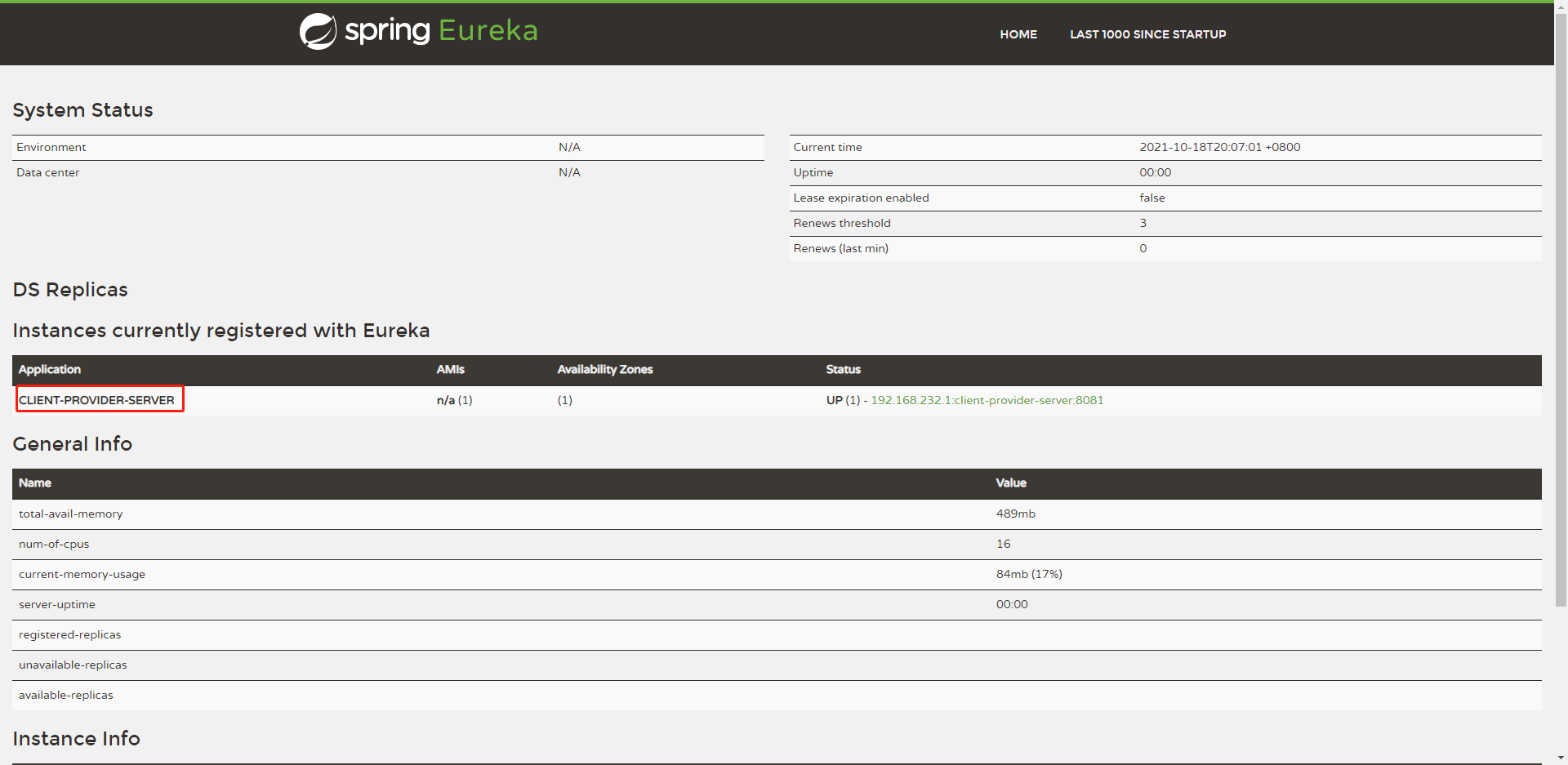The height and width of the screenshot is (765, 1568).
Task: Click the Uptime label
Action: click(813, 172)
